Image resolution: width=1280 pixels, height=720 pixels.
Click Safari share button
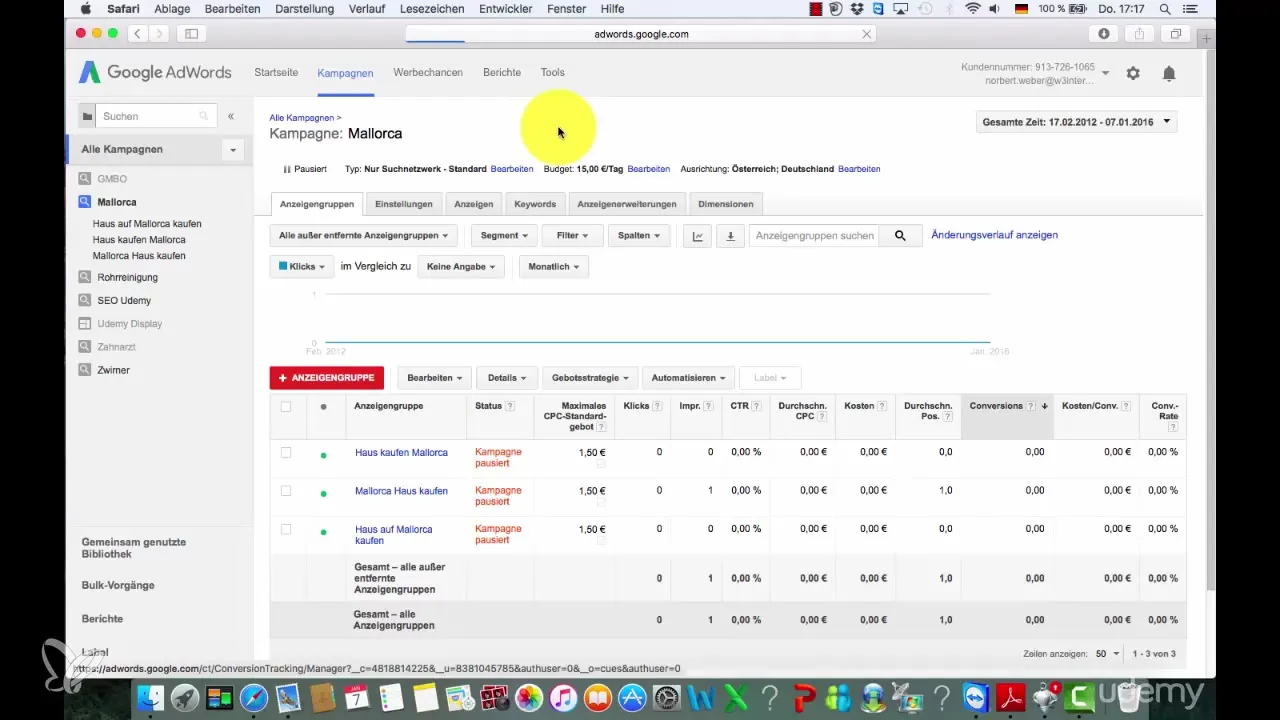click(1139, 34)
